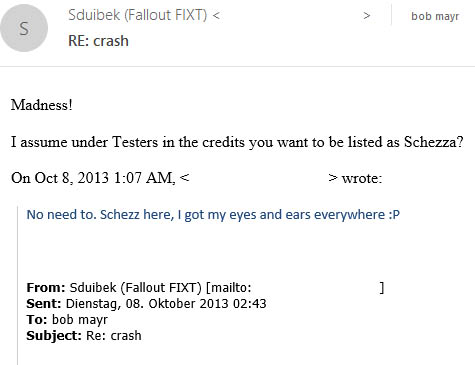Select the sender name Sduibek (Fallout FIXT)

[137, 15]
